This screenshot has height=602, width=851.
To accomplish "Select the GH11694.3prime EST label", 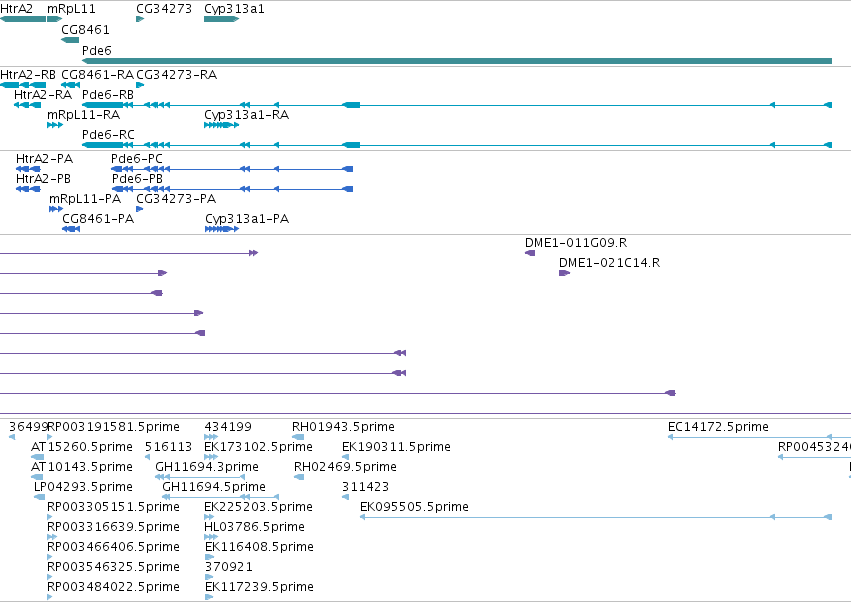I will point(207,467).
